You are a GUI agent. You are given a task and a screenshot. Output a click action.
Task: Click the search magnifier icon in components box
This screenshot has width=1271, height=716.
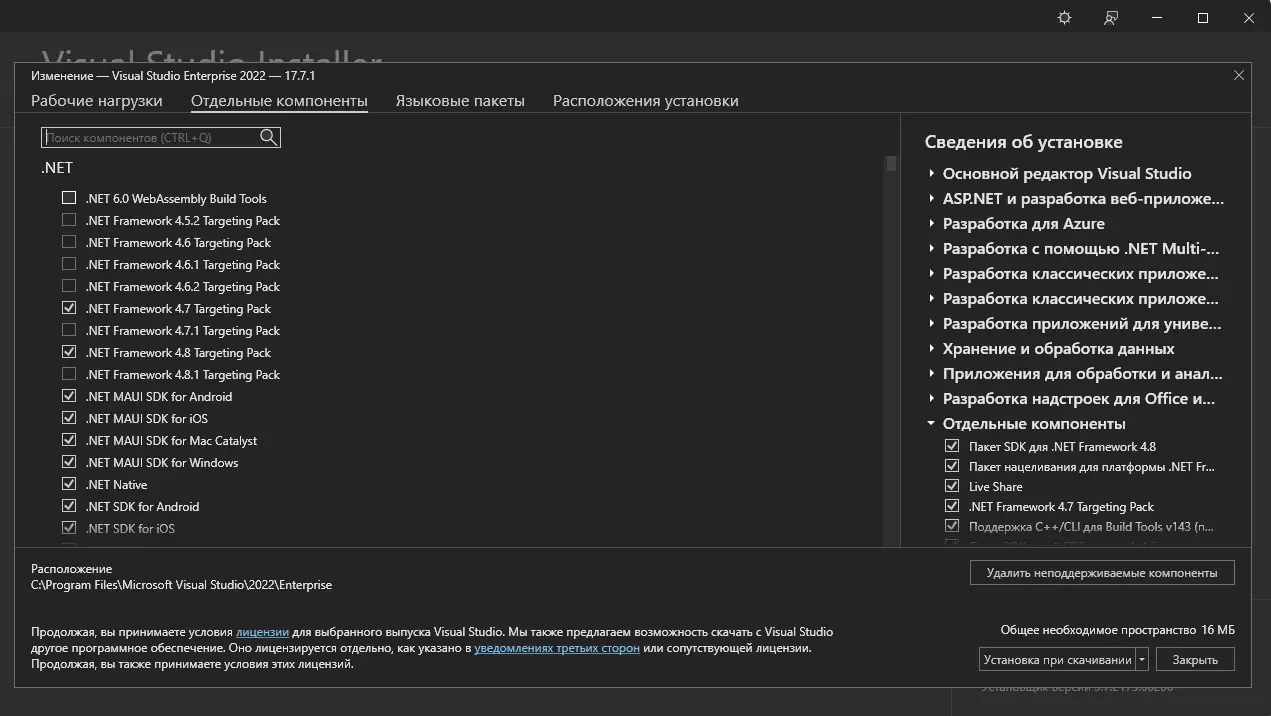coord(268,138)
